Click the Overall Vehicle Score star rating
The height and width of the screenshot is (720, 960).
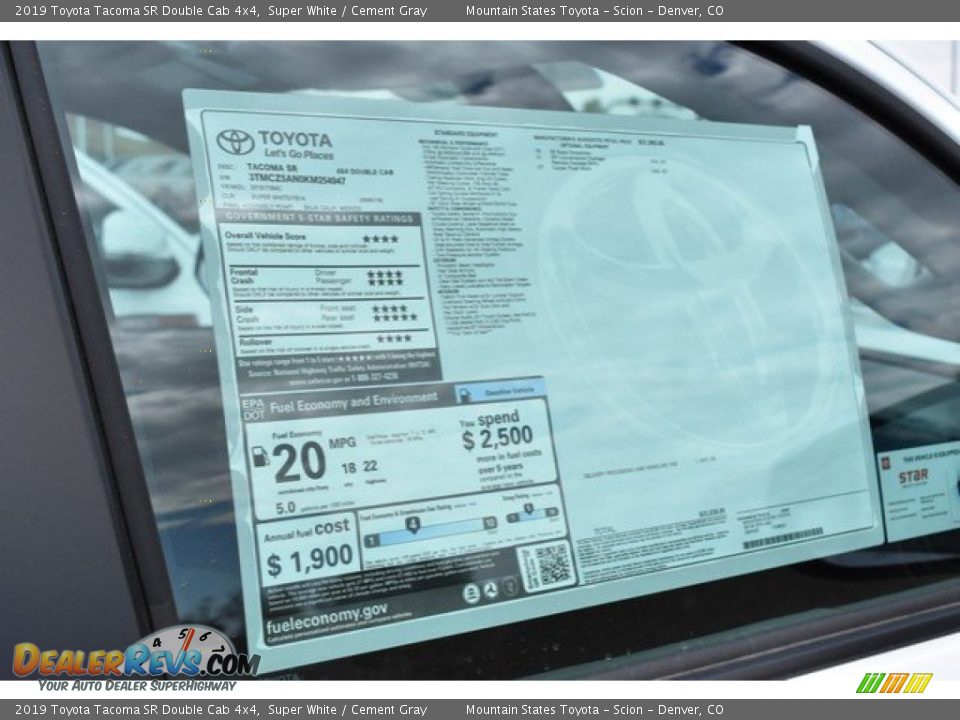pos(380,239)
